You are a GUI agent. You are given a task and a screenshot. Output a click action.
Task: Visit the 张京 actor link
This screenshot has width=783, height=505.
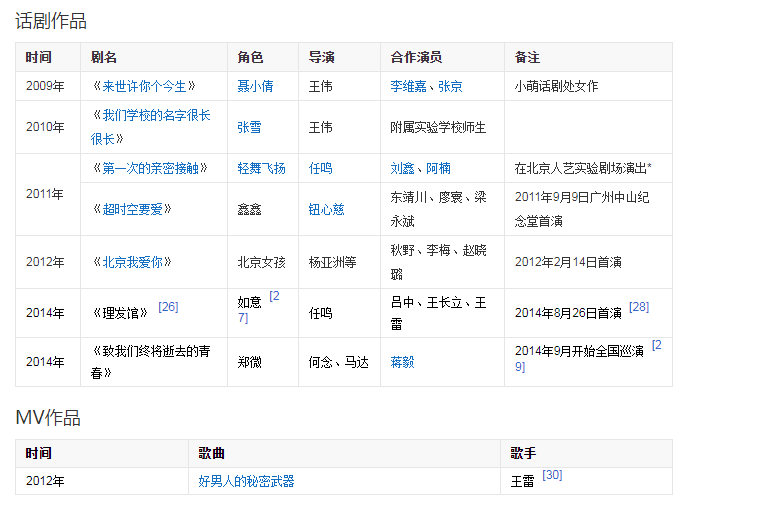click(x=450, y=86)
